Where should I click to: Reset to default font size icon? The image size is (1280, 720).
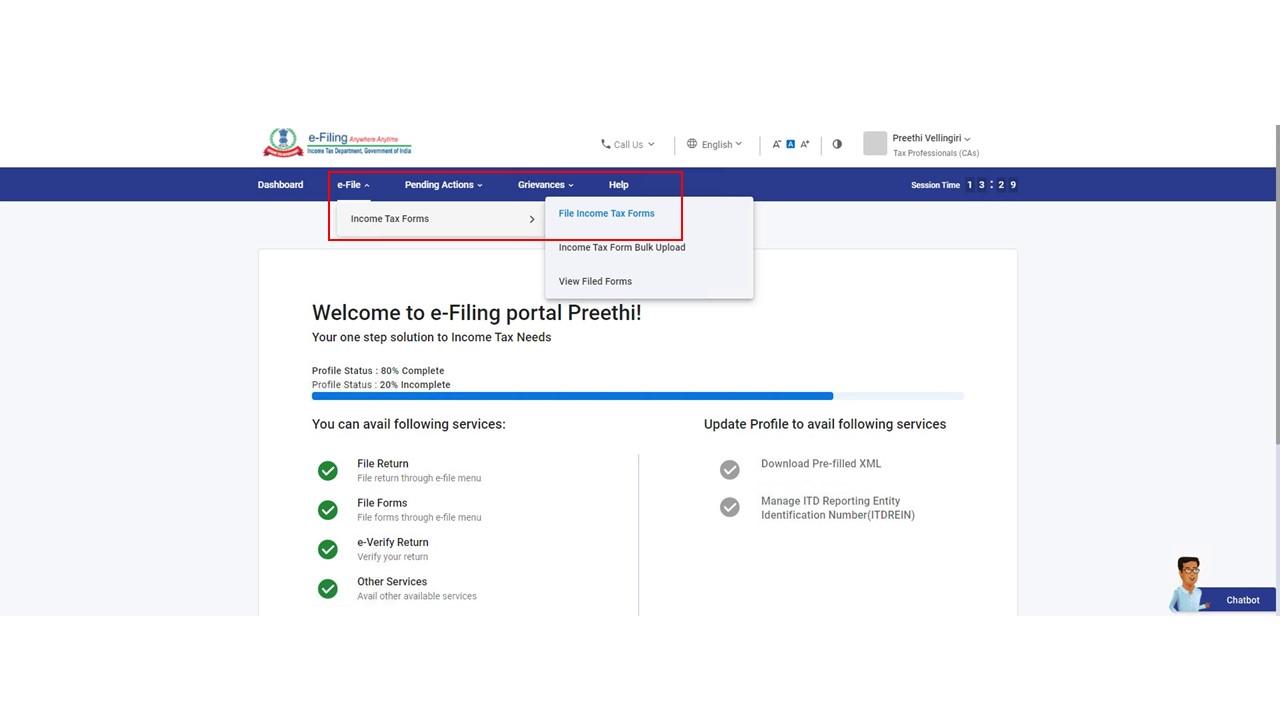click(x=790, y=144)
